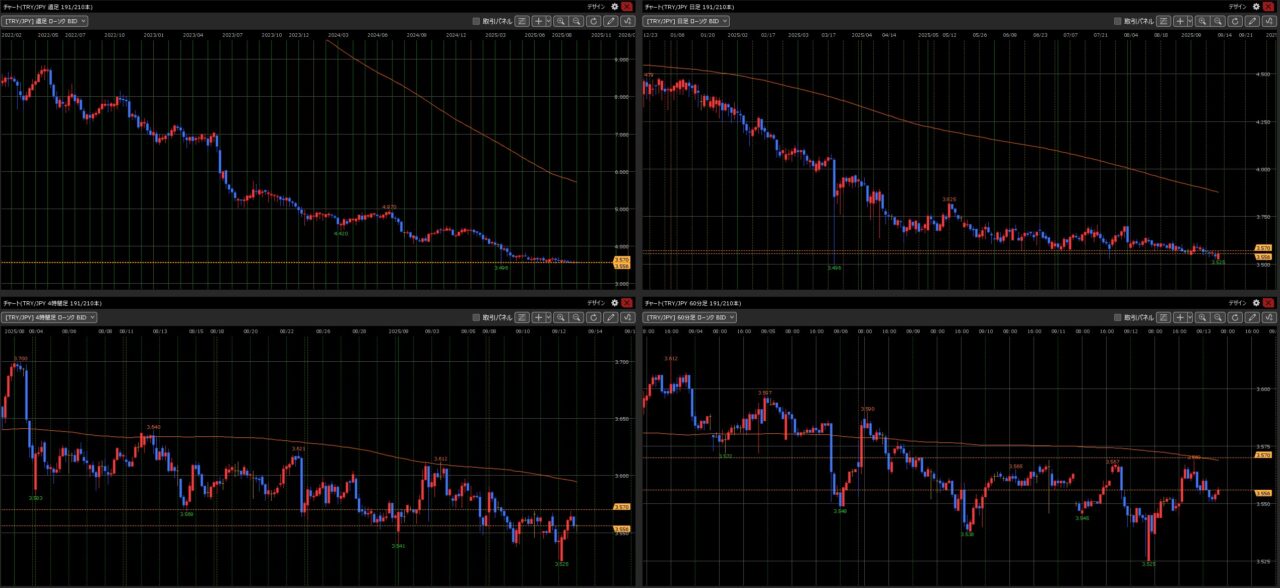The height and width of the screenshot is (588, 1280).
Task: Toggle 取引パネル checkbox on daily chart
Action: pyautogui.click(x=1119, y=20)
